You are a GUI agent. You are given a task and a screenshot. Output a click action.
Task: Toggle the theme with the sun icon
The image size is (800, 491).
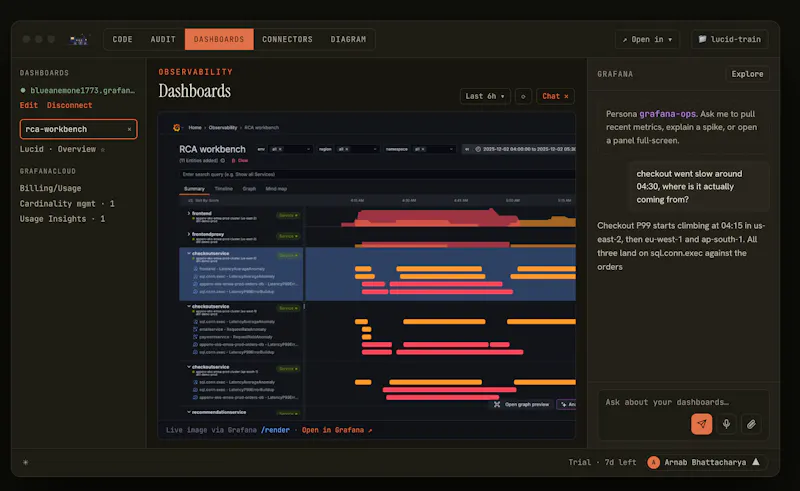pyautogui.click(x=26, y=462)
